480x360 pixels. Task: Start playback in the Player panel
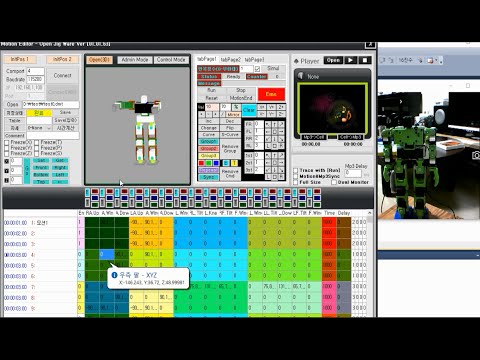(350, 60)
